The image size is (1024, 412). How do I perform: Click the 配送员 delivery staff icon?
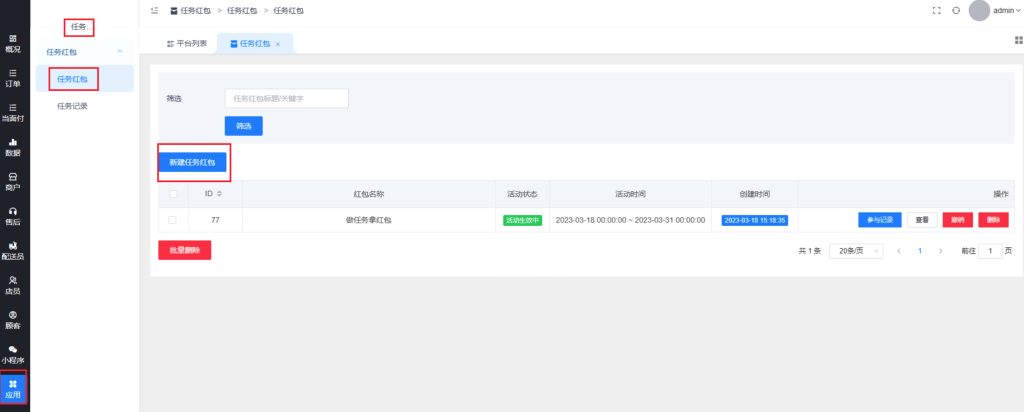point(14,250)
